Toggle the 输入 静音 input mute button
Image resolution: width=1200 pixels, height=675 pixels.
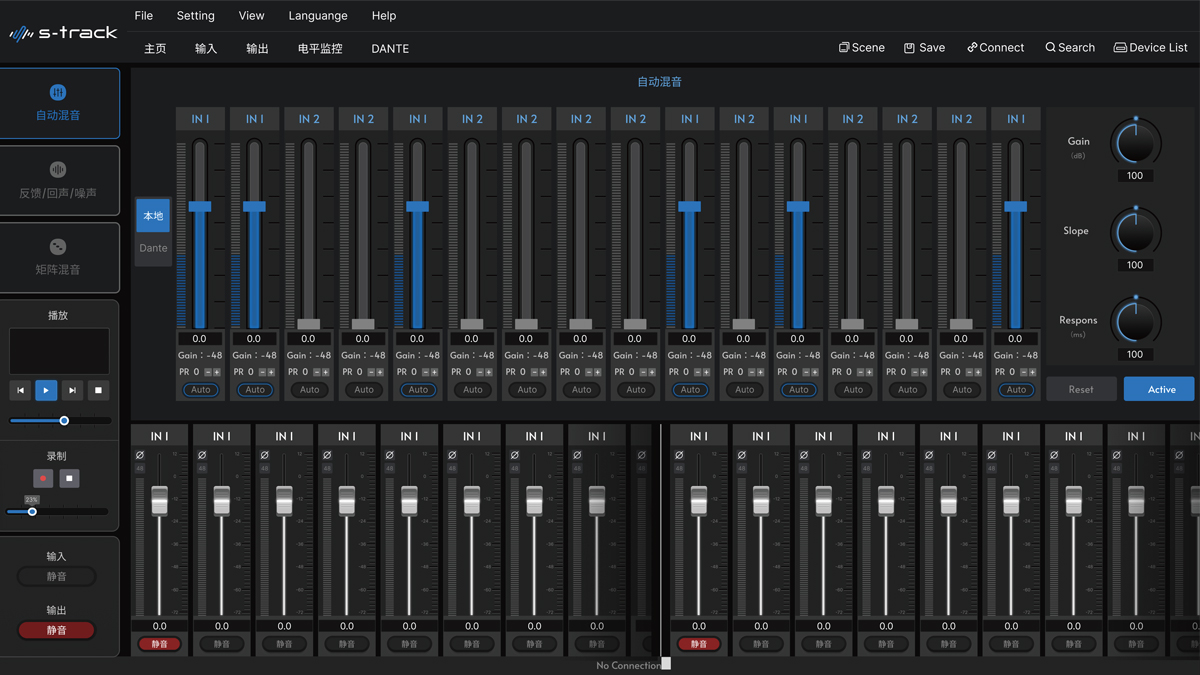[57, 577]
